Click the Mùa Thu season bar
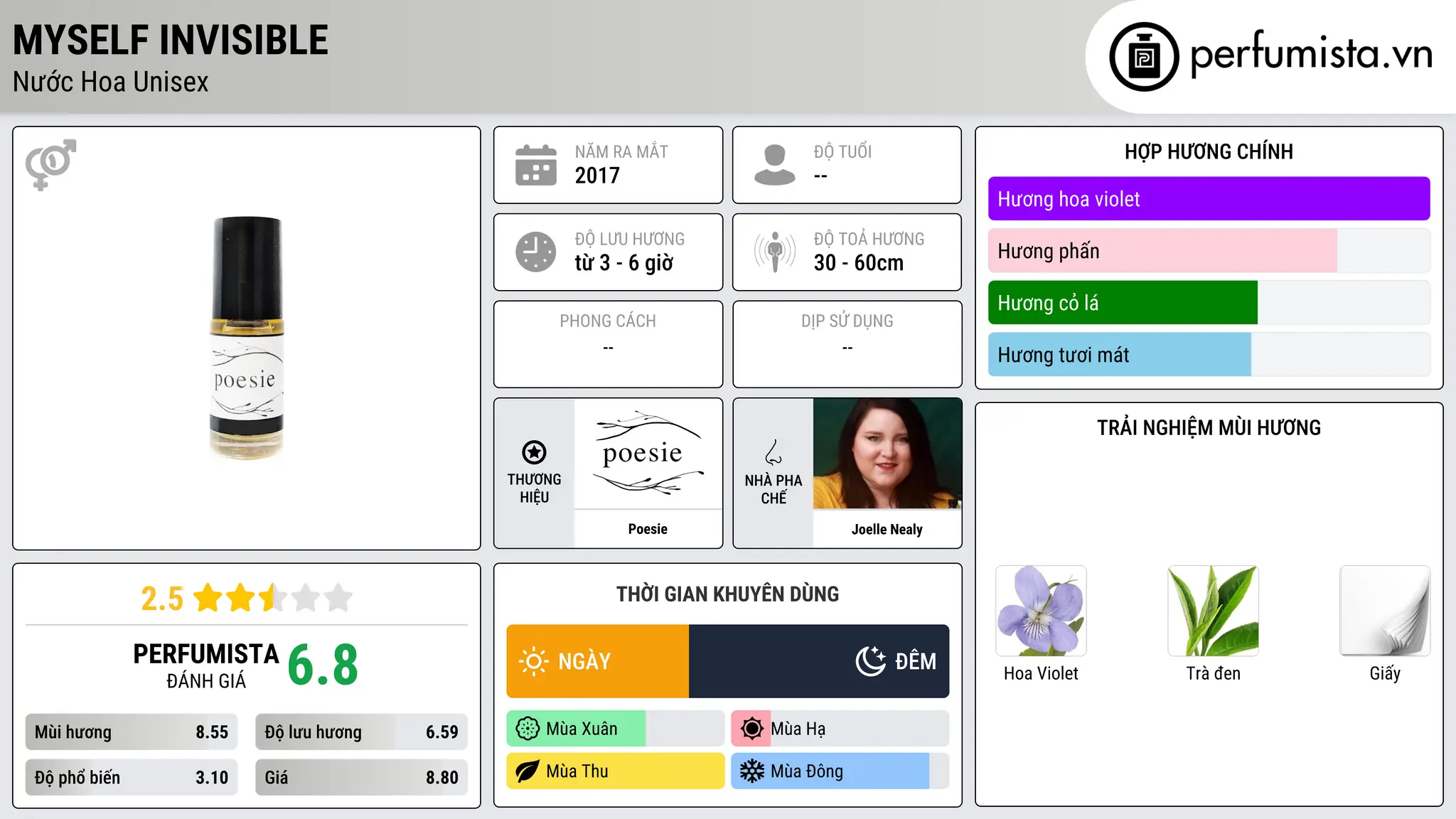Viewport: 1456px width, 819px height. click(615, 771)
